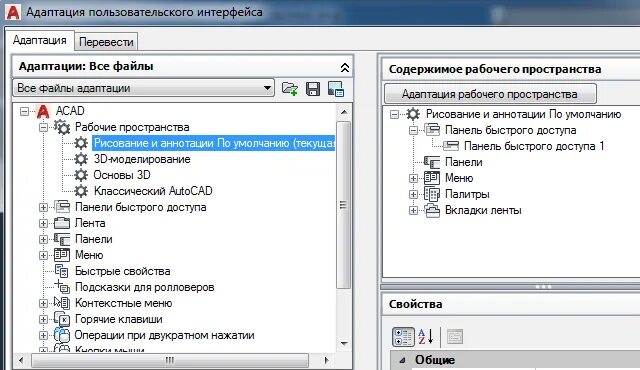Sort properties alphabetically A-Z icon

coord(426,337)
